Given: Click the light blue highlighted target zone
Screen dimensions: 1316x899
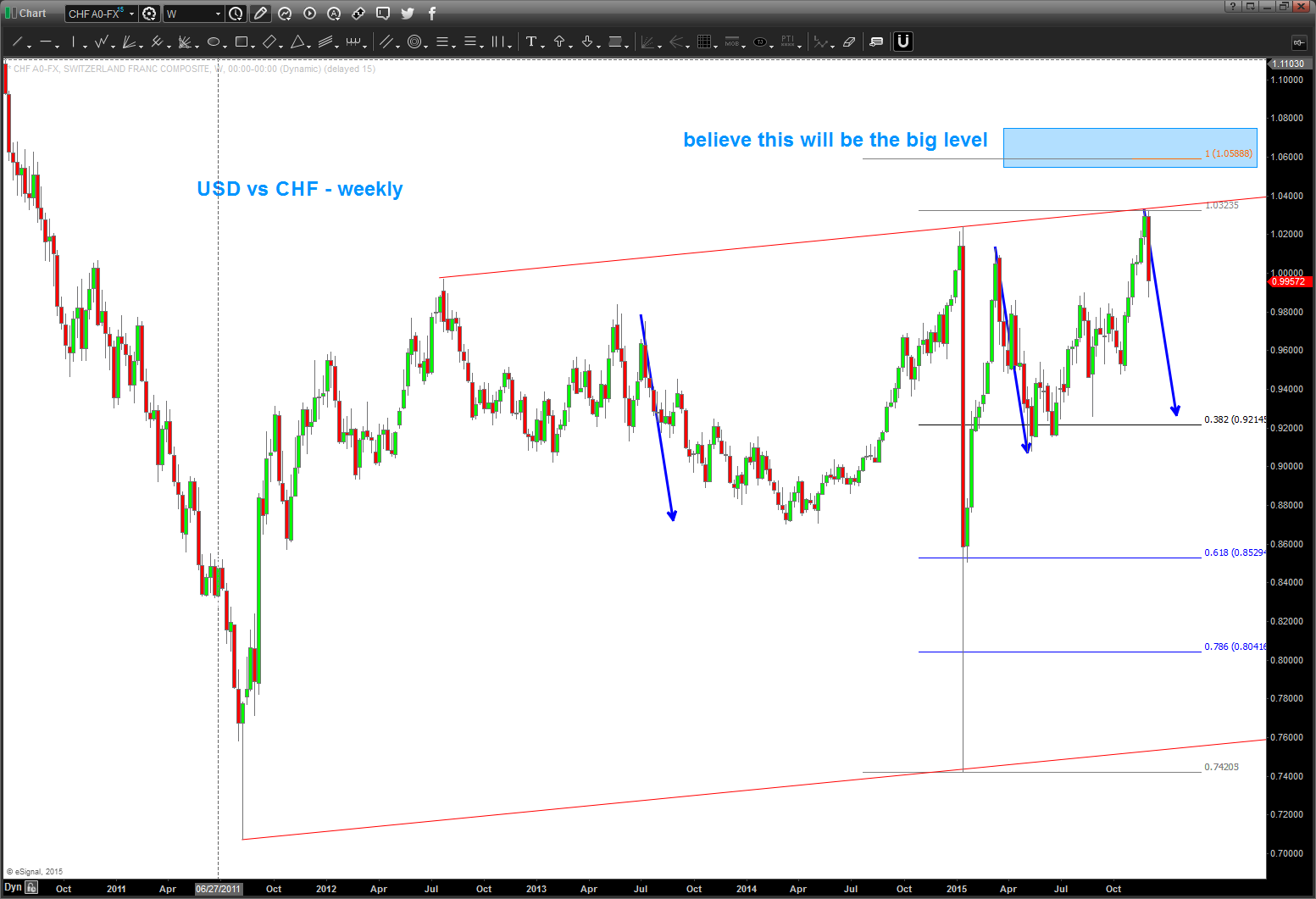Looking at the screenshot, I should pyautogui.click(x=1129, y=147).
